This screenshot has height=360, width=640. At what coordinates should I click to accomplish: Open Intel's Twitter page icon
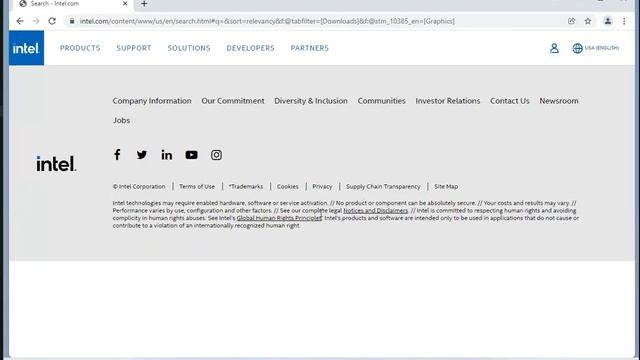[x=142, y=155]
